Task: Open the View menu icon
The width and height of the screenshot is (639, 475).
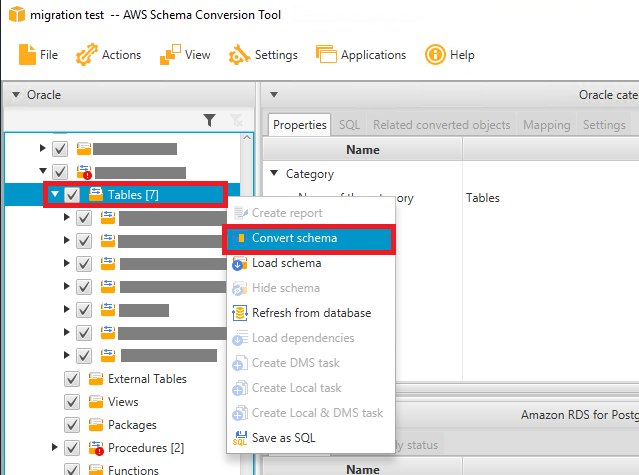Action: coord(170,55)
